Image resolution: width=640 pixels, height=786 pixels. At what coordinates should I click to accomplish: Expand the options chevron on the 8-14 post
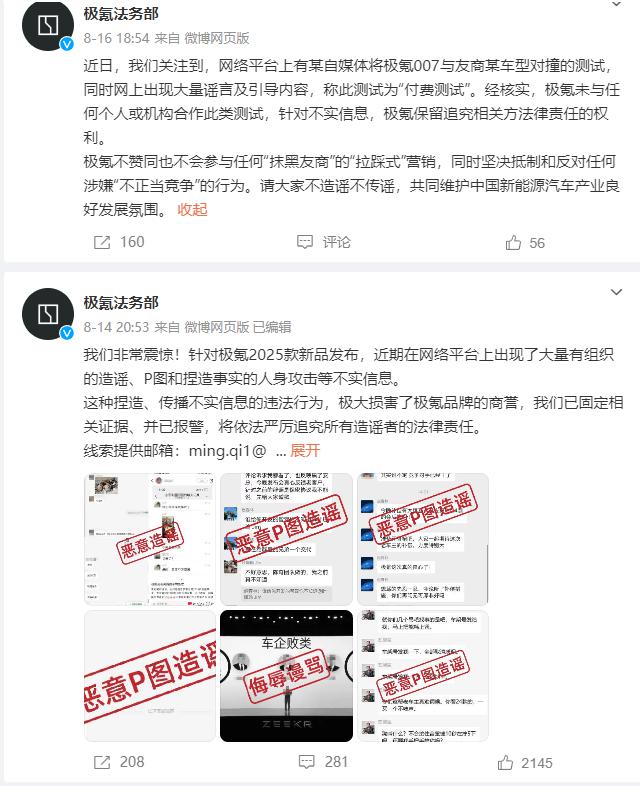616,292
